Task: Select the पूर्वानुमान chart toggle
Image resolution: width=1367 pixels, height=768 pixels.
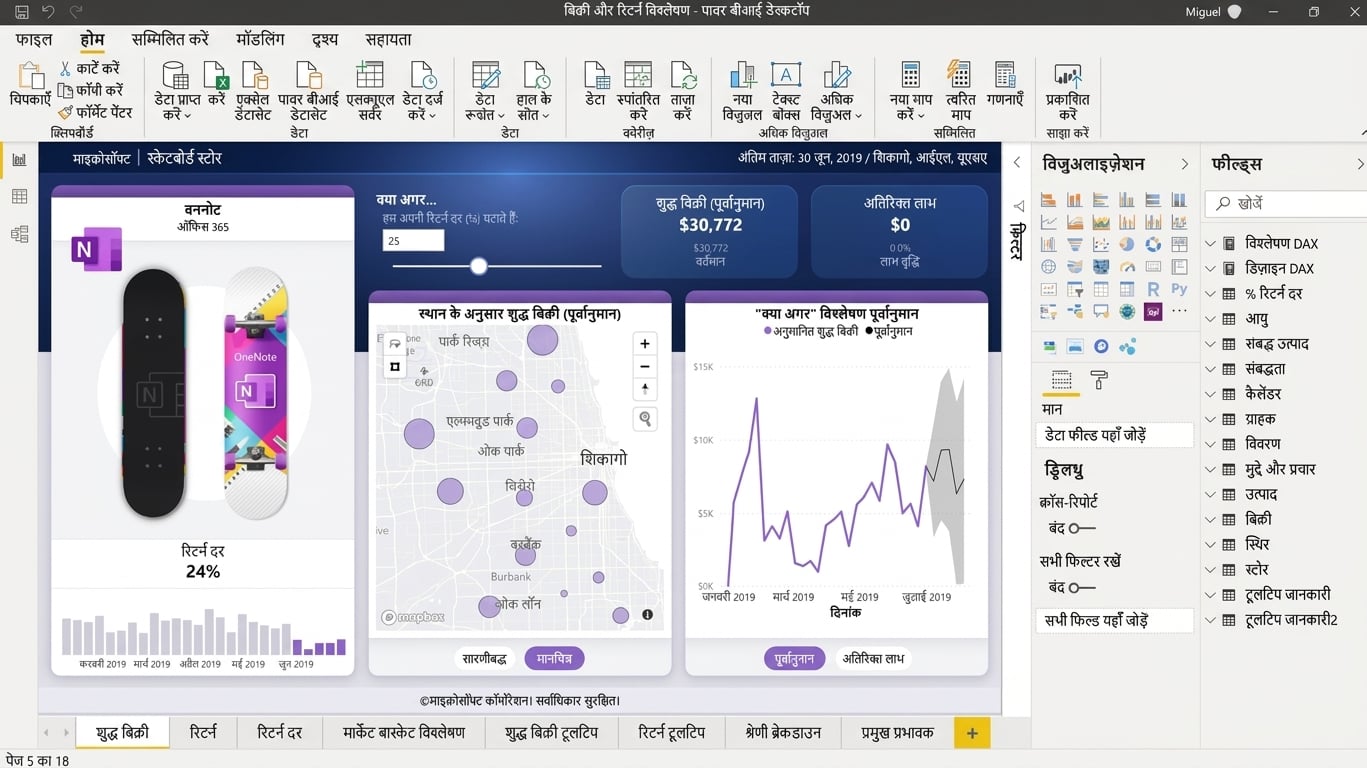Action: (794, 658)
